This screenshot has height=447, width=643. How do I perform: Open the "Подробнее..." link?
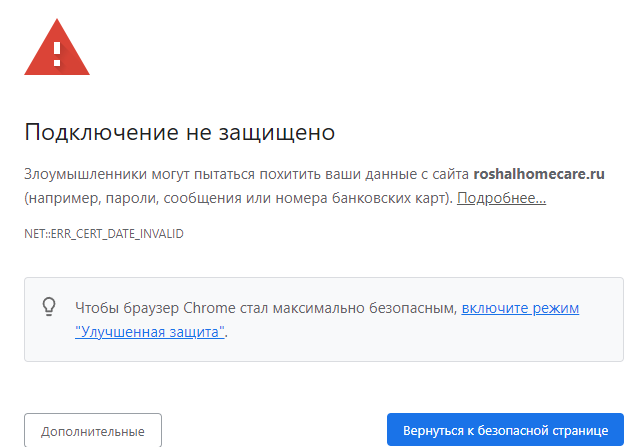click(501, 199)
